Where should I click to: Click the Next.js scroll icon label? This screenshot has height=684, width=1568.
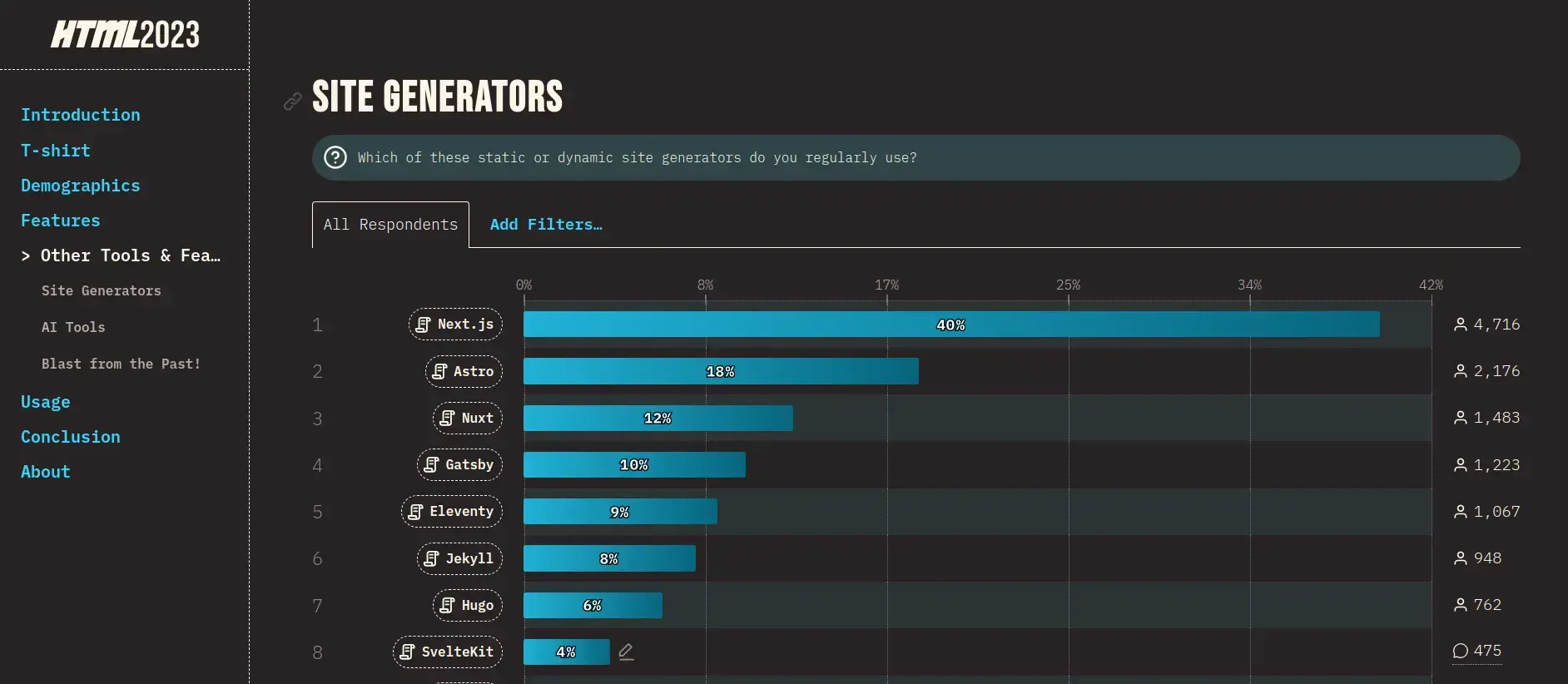tap(423, 325)
